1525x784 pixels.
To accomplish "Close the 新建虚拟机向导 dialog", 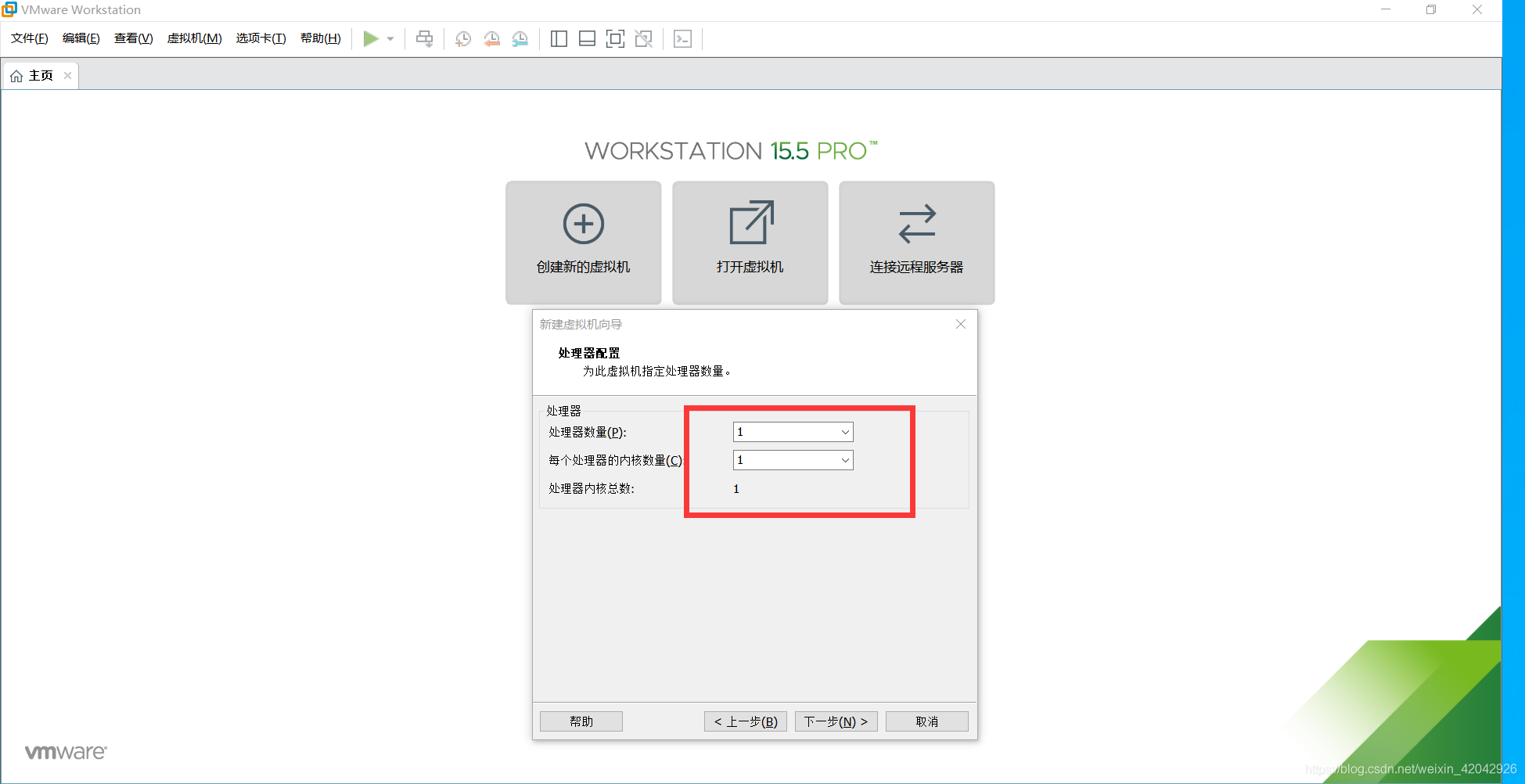I will pyautogui.click(x=961, y=324).
